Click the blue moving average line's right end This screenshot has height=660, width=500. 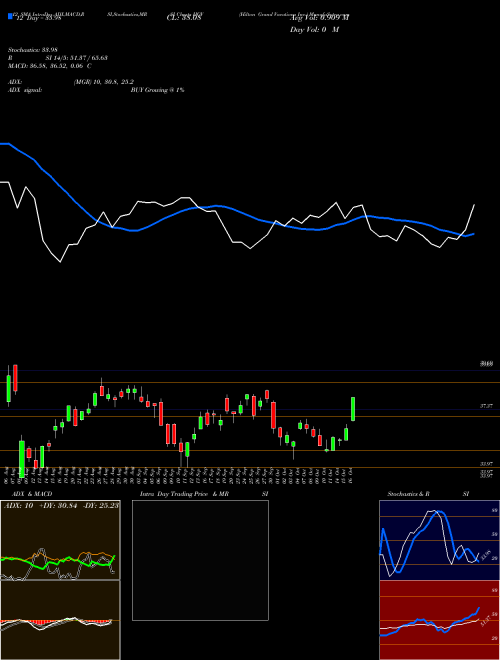[474, 234]
